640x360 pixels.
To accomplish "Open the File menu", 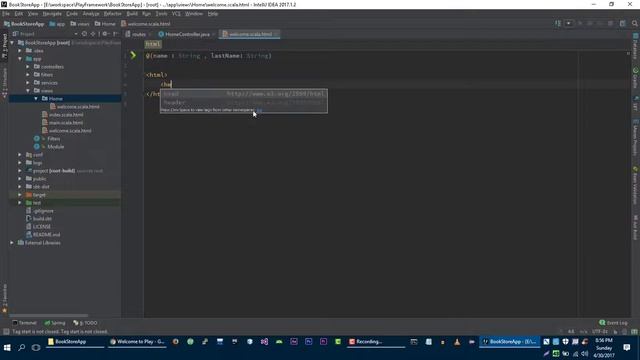I will [6, 14].
